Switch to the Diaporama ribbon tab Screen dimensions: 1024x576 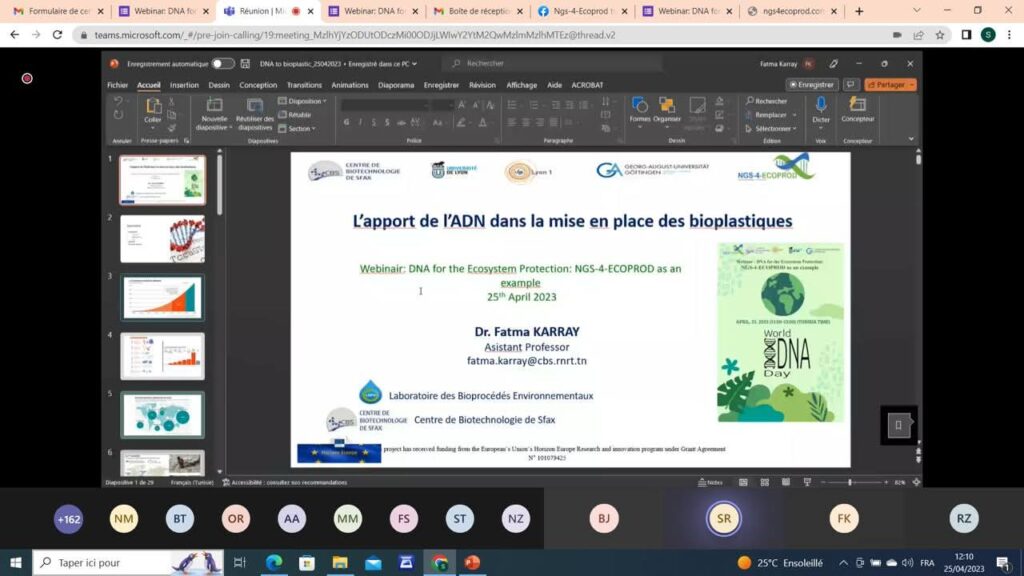396,85
